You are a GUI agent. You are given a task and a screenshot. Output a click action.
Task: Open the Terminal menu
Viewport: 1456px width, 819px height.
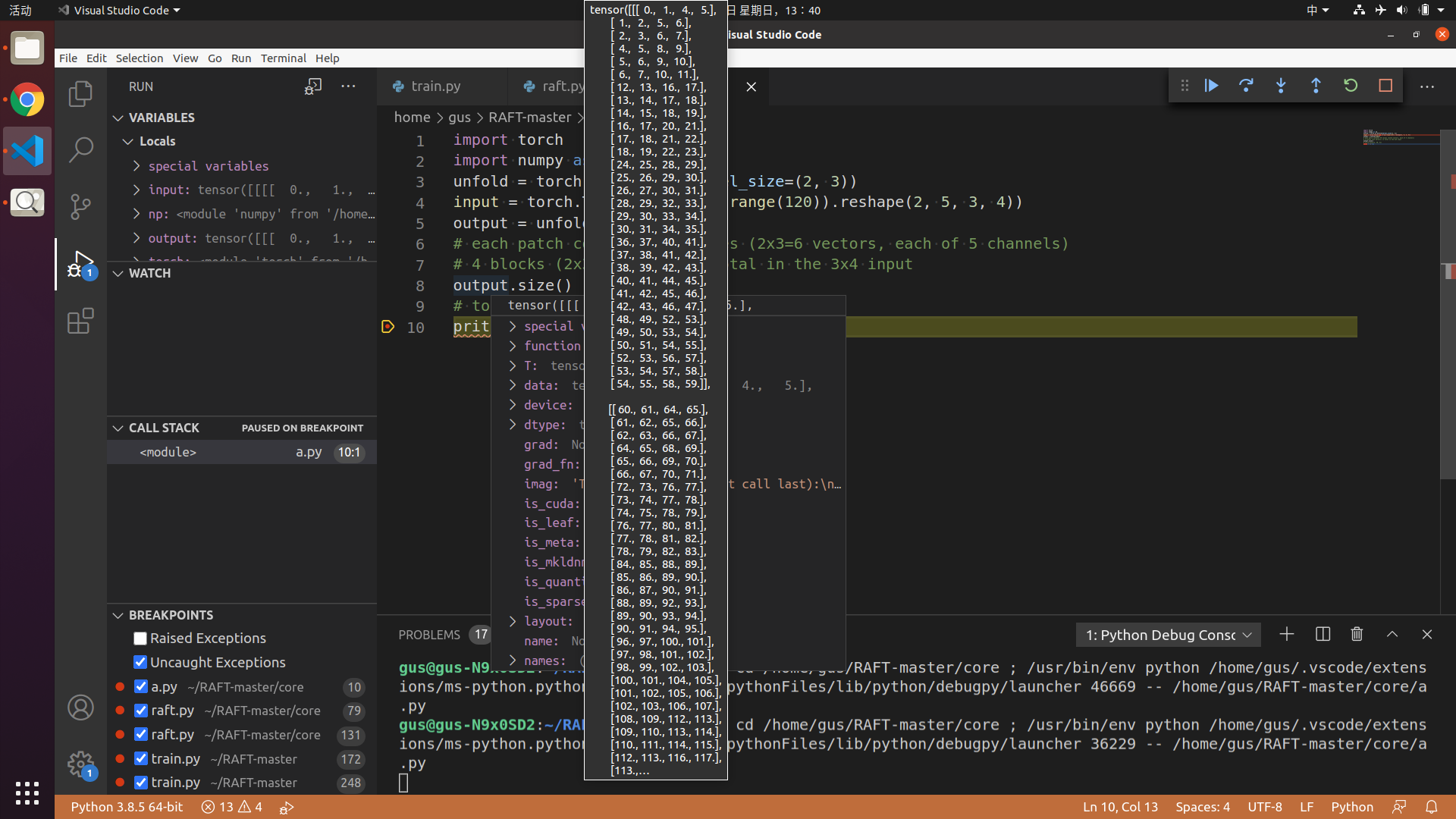point(283,58)
